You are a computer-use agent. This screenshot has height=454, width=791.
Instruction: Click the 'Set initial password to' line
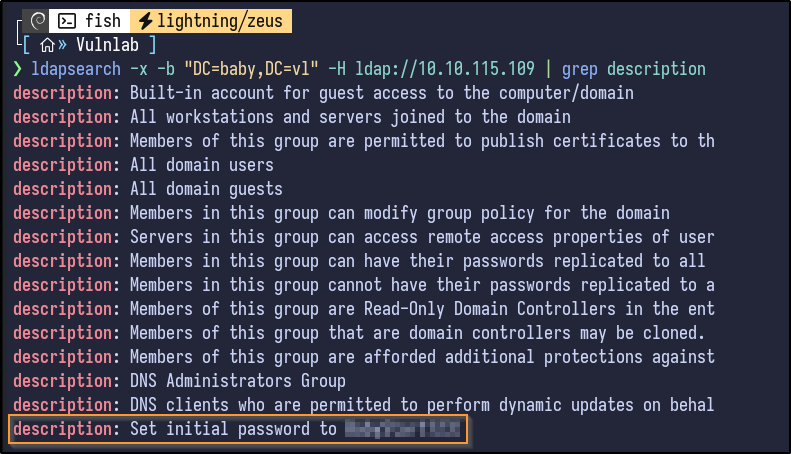(235, 430)
